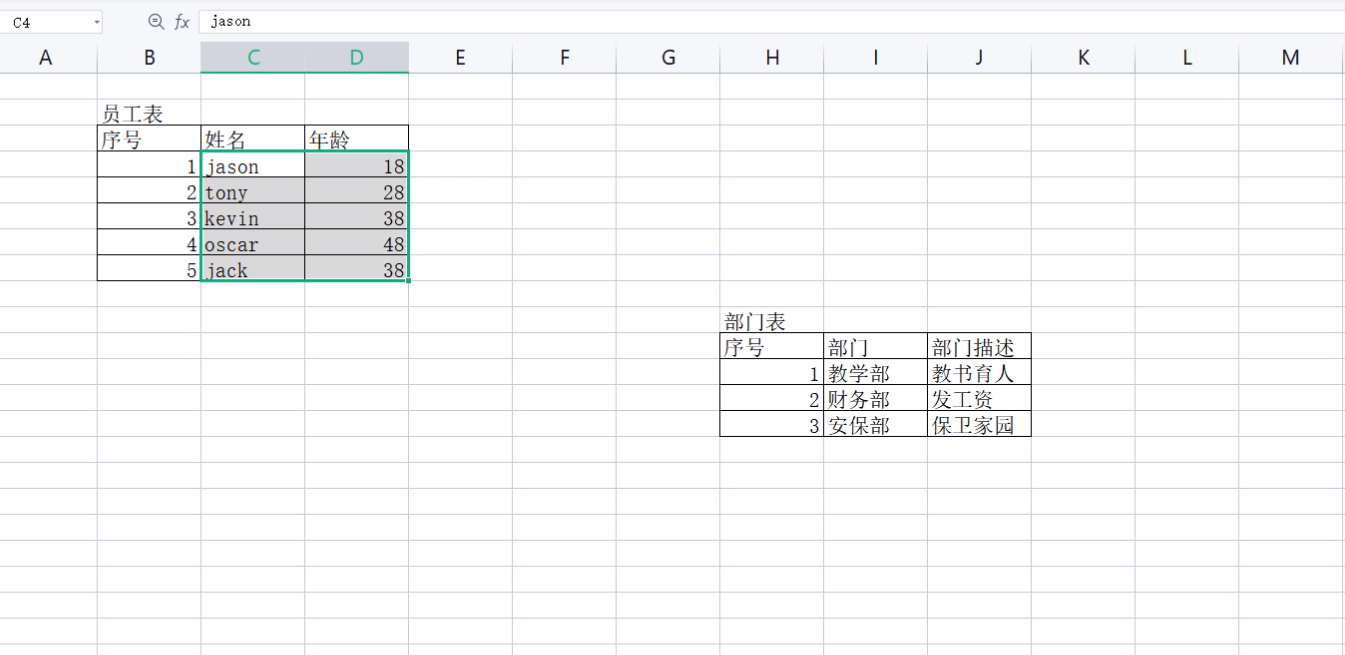Select column A header
The width and height of the screenshot is (1345, 655).
(x=46, y=58)
